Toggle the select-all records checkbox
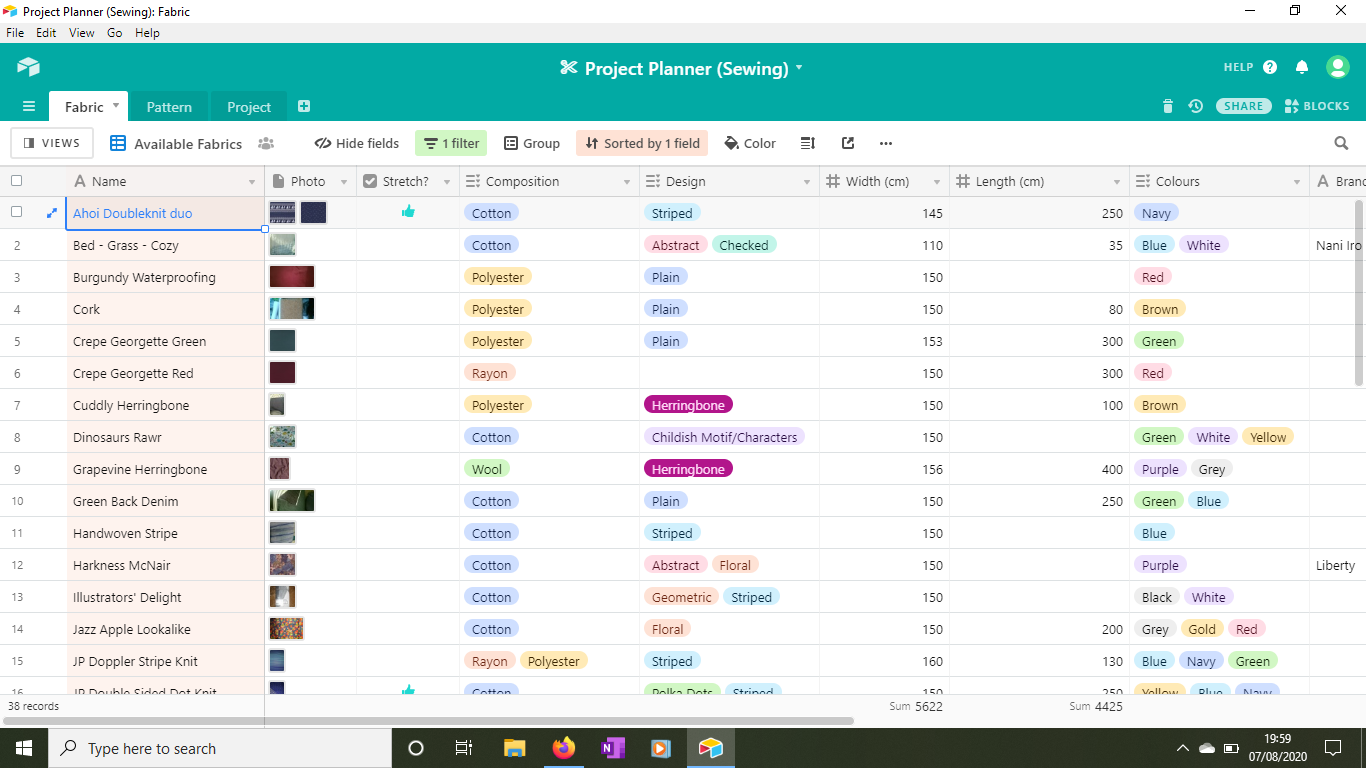 tap(16, 181)
